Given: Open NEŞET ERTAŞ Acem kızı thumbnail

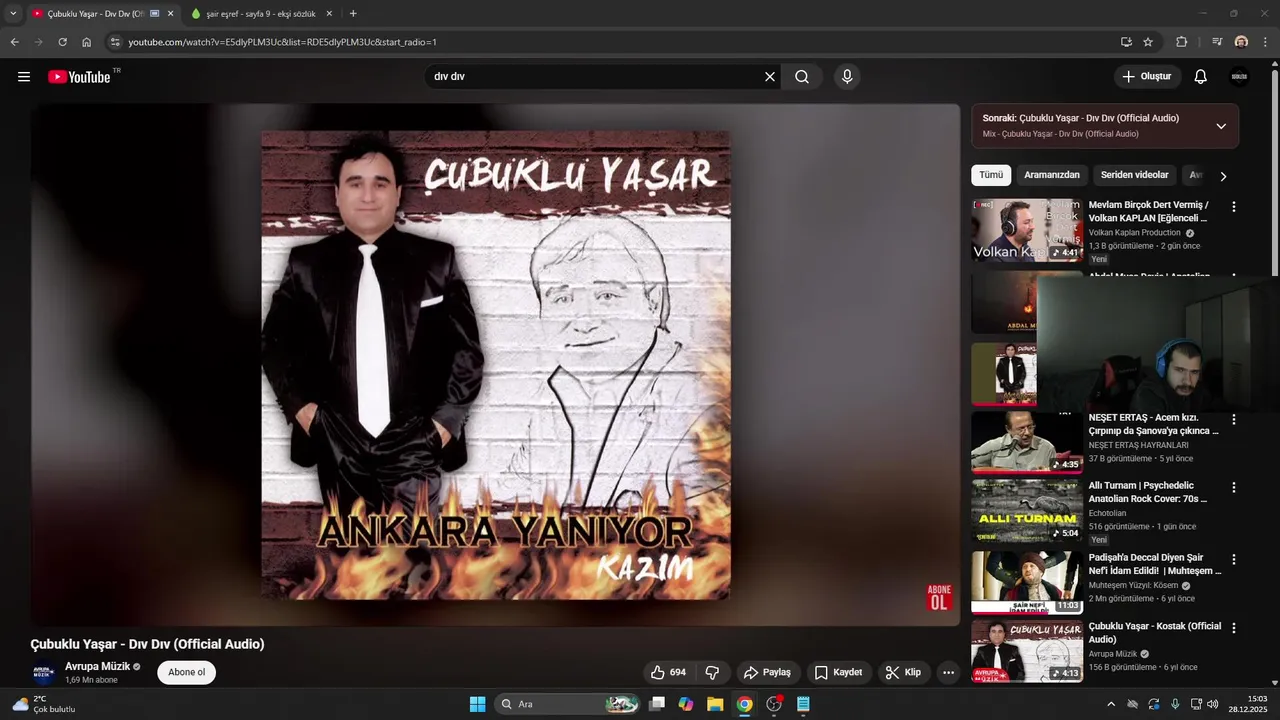Looking at the screenshot, I should point(1027,443).
